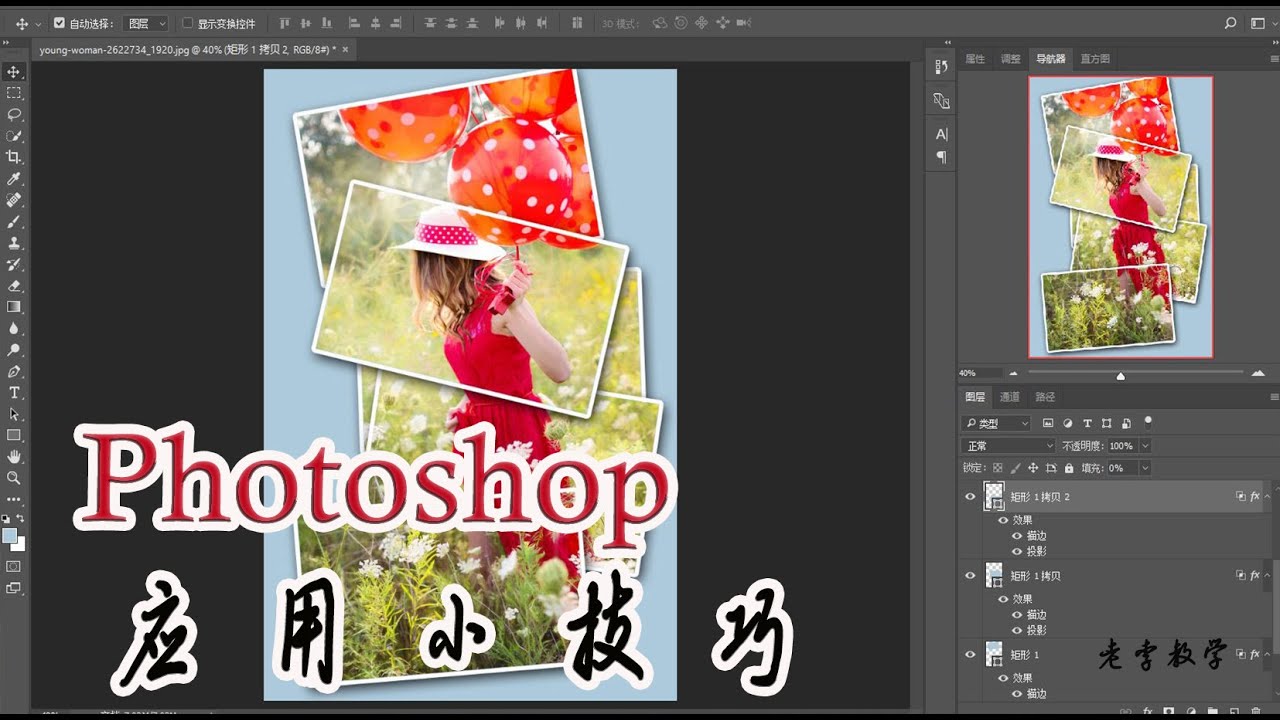Viewport: 1280px width, 720px height.
Task: Select the Horizontal Type tool
Action: (14, 392)
